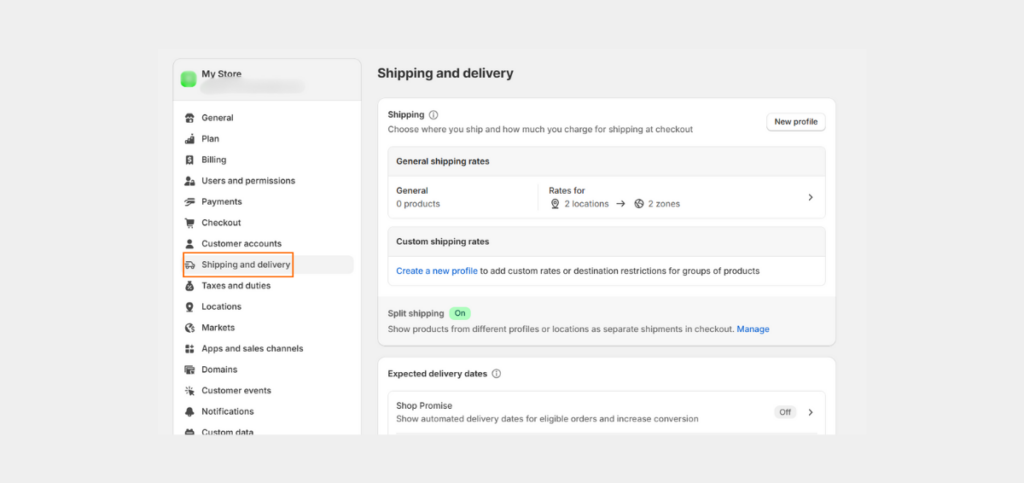
Task: Open Customer accounts settings
Action: 242,243
